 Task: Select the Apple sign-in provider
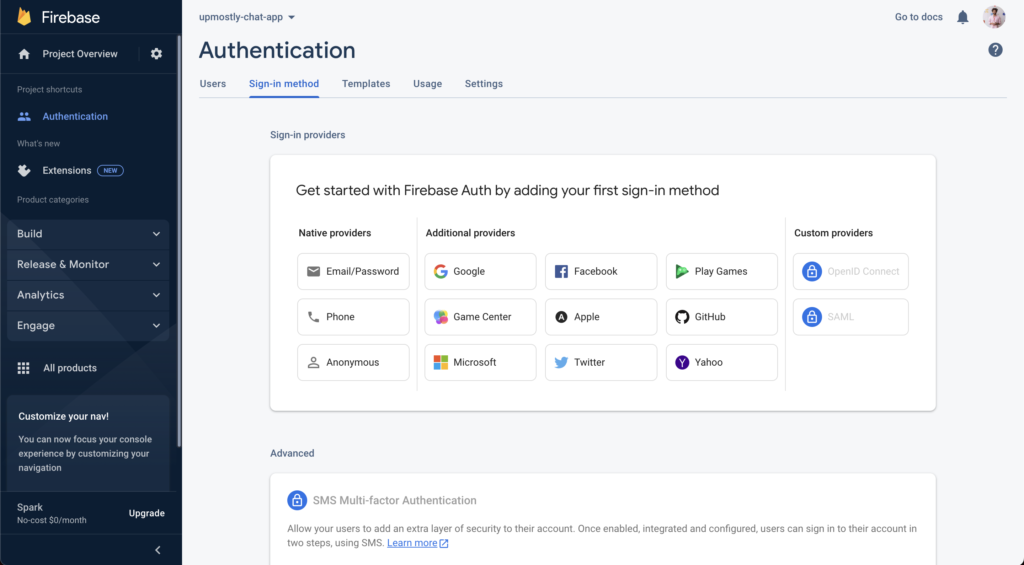(x=600, y=317)
